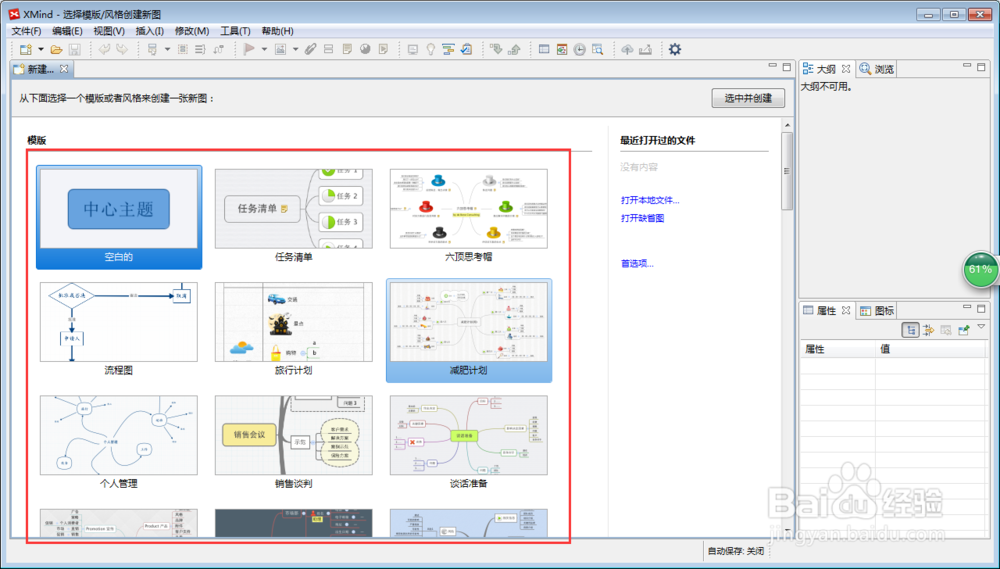Click the New workbook toolbar icon

tap(26, 49)
